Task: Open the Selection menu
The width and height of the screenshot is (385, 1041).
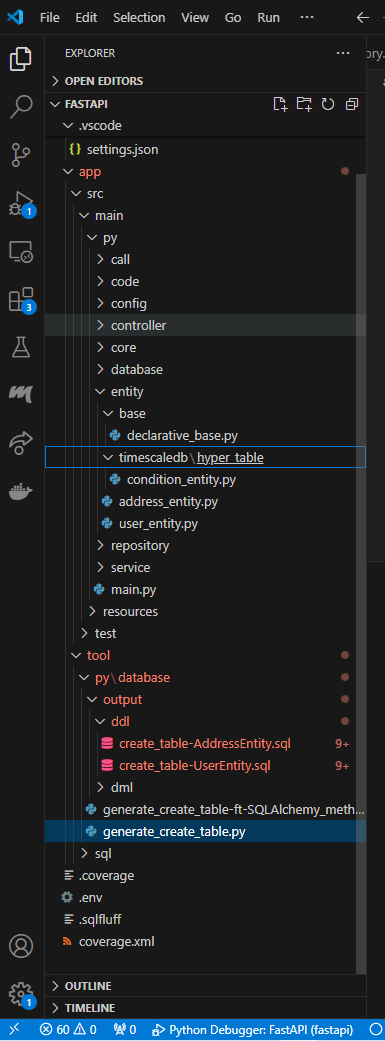Action: click(139, 17)
